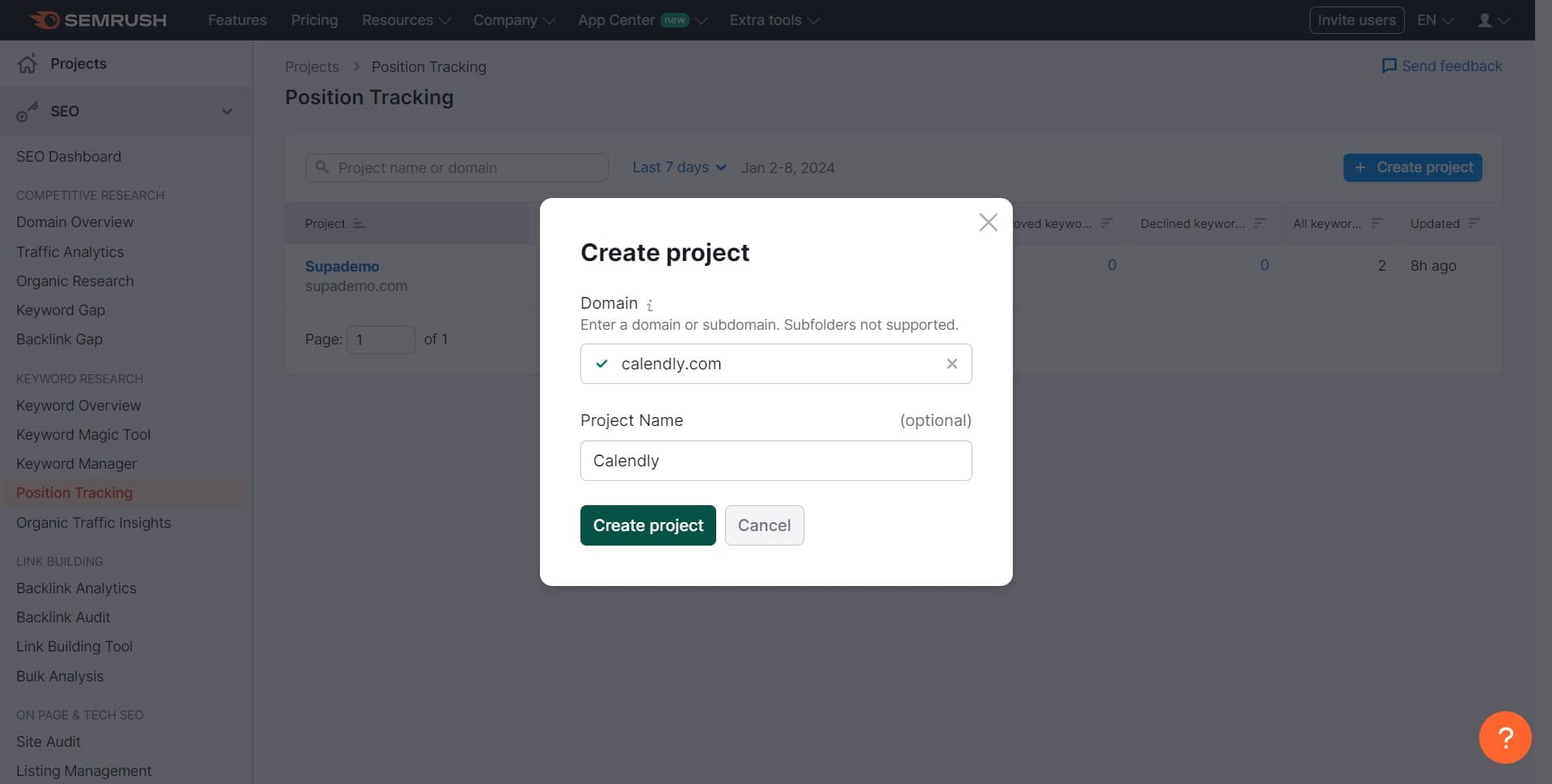
Task: Open the help question mark bubble
Action: pos(1505,736)
